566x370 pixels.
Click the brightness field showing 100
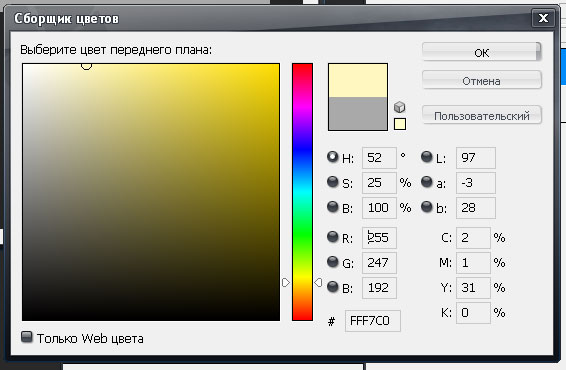[379, 208]
